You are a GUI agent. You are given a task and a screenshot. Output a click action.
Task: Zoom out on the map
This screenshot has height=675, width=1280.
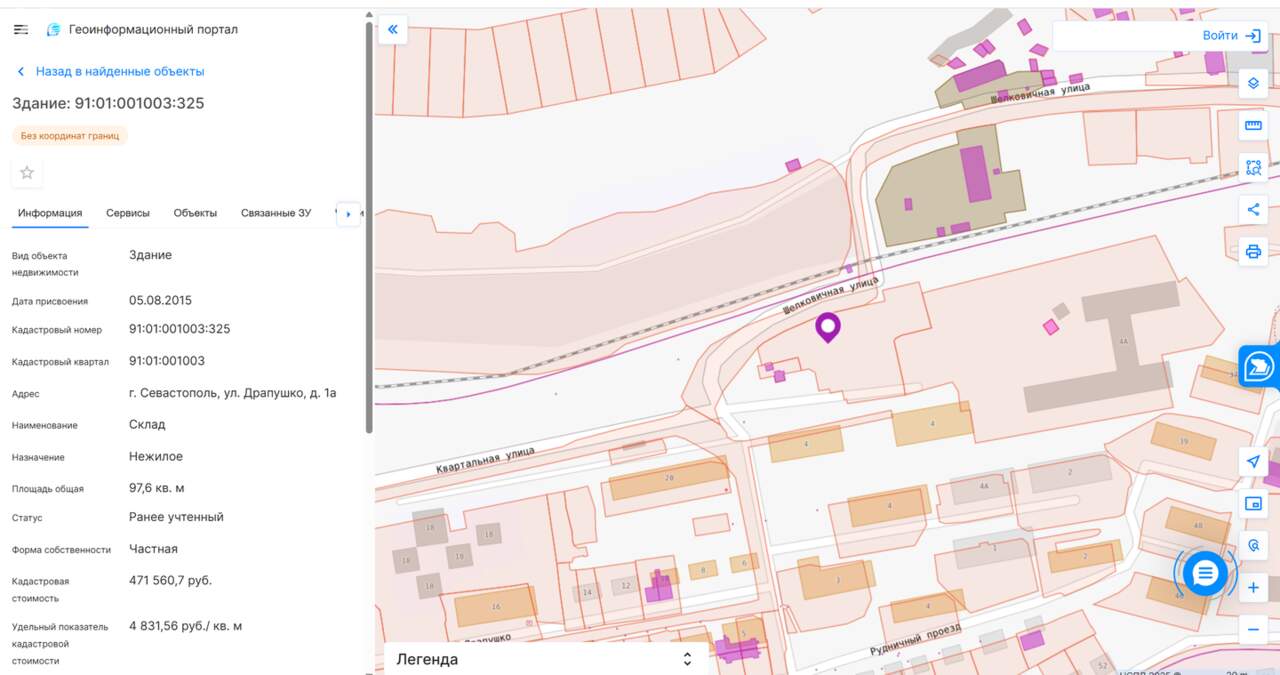[1253, 630]
